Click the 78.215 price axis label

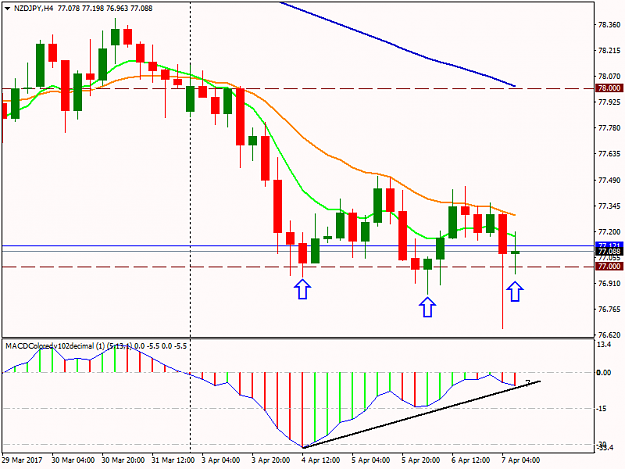point(609,51)
